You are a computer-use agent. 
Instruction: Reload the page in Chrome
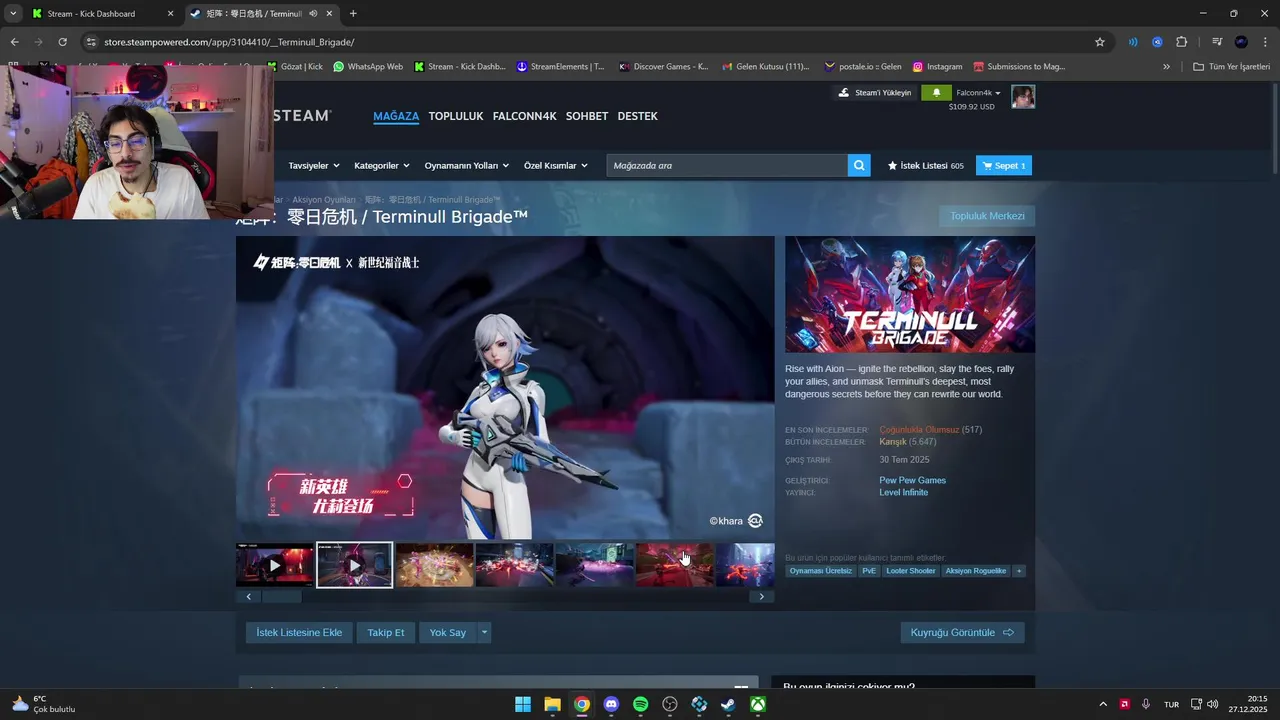coord(62,42)
